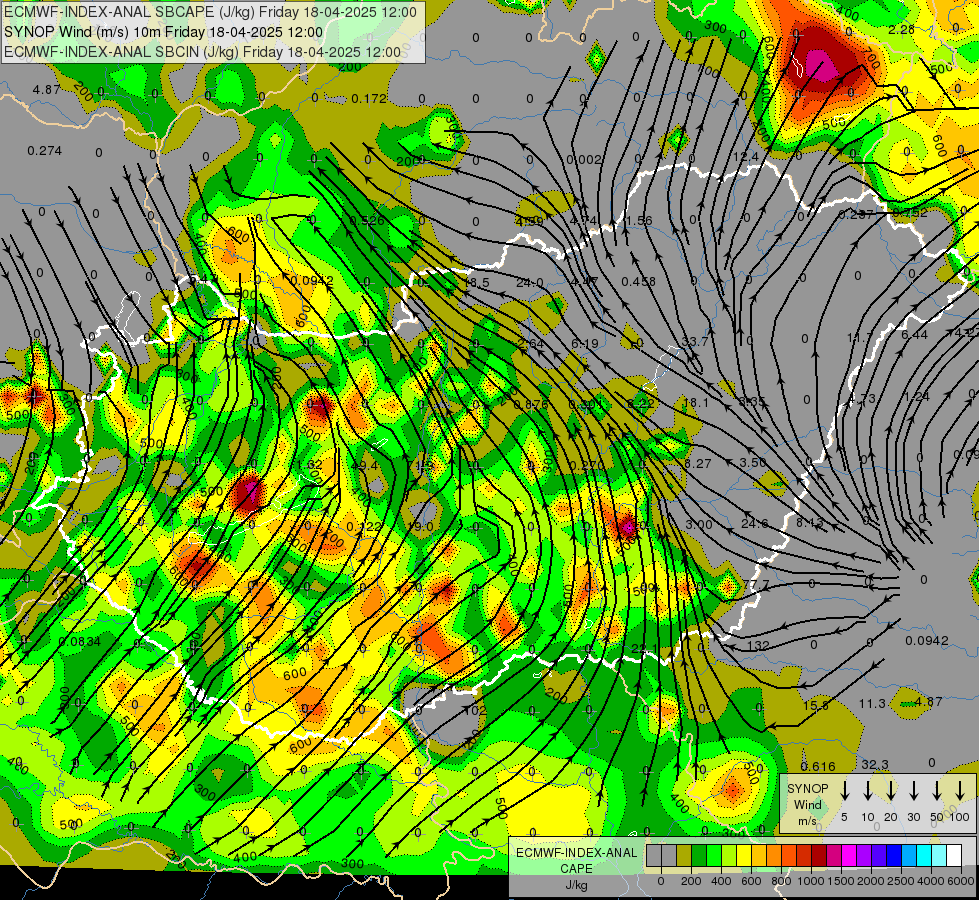Screen dimensions: 979x900
Task: Click the 22.1 value on the map
Action: coord(644,649)
